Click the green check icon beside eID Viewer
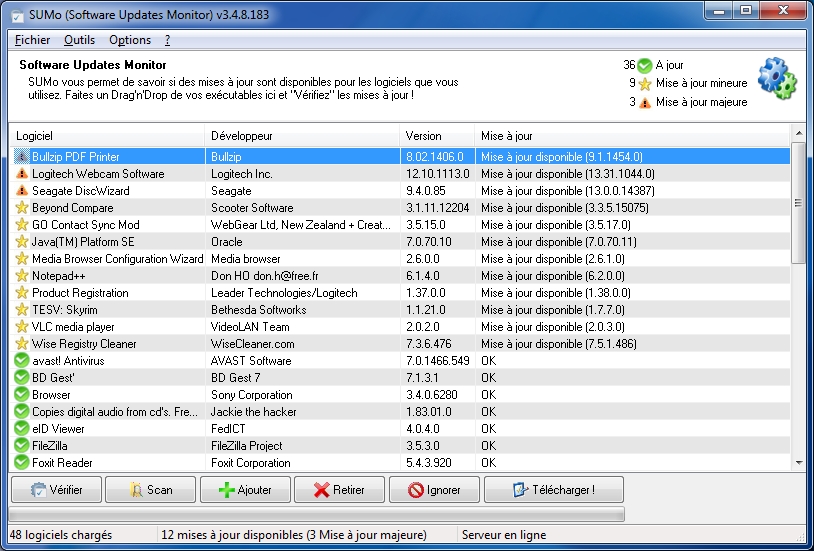 (x=21, y=428)
